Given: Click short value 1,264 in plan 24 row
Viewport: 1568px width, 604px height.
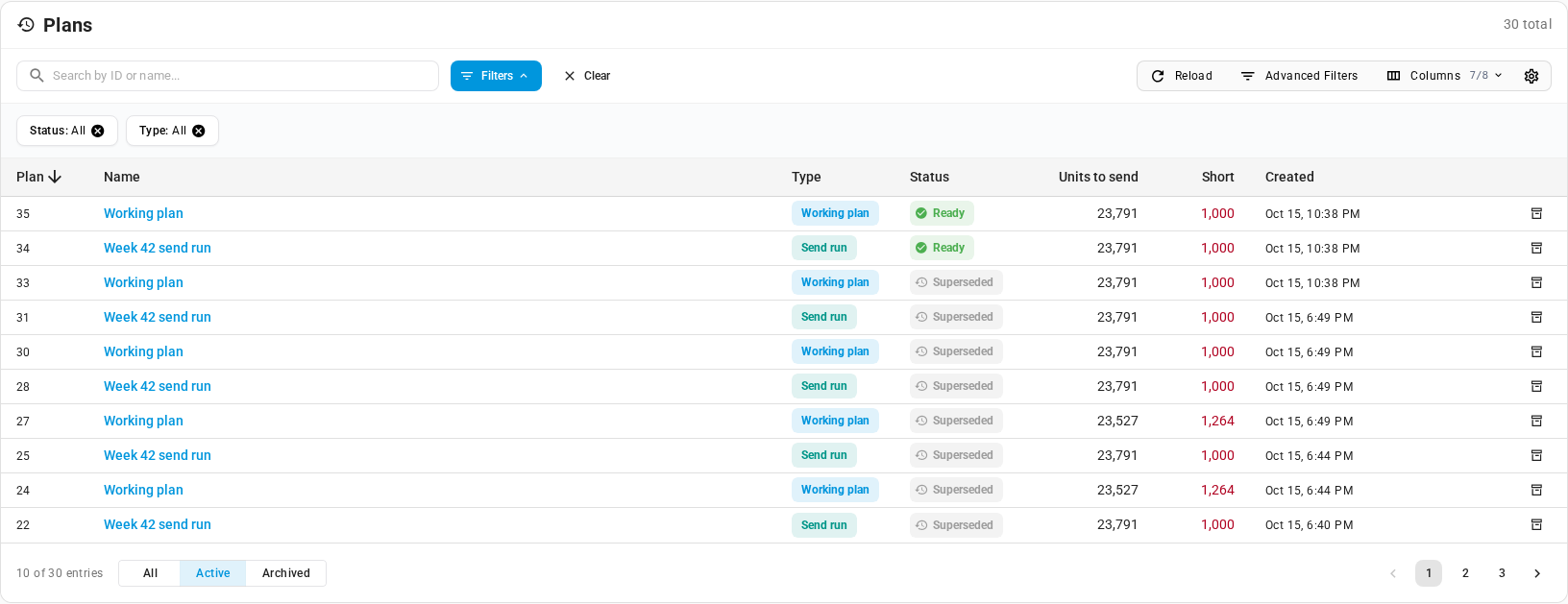Looking at the screenshot, I should coord(1217,490).
